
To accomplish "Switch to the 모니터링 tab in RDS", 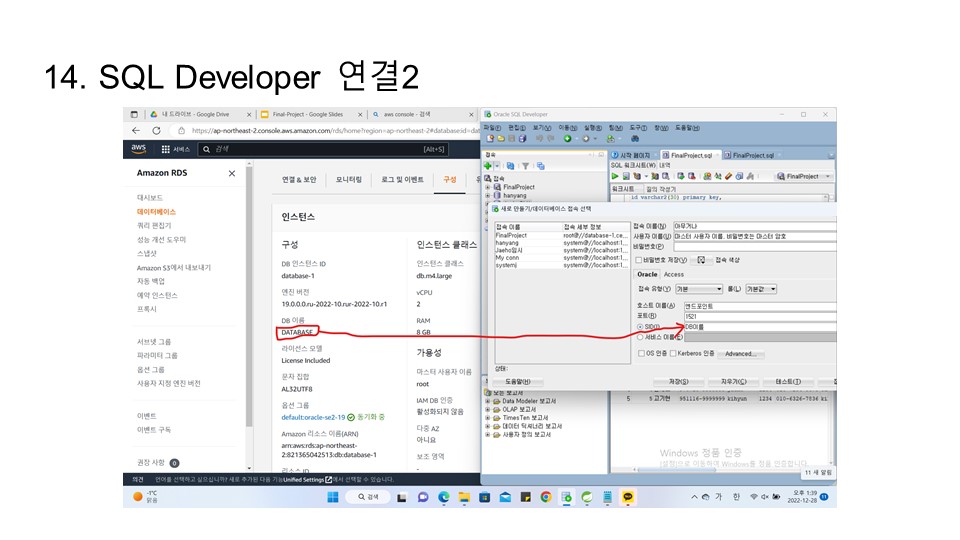I will [x=348, y=179].
